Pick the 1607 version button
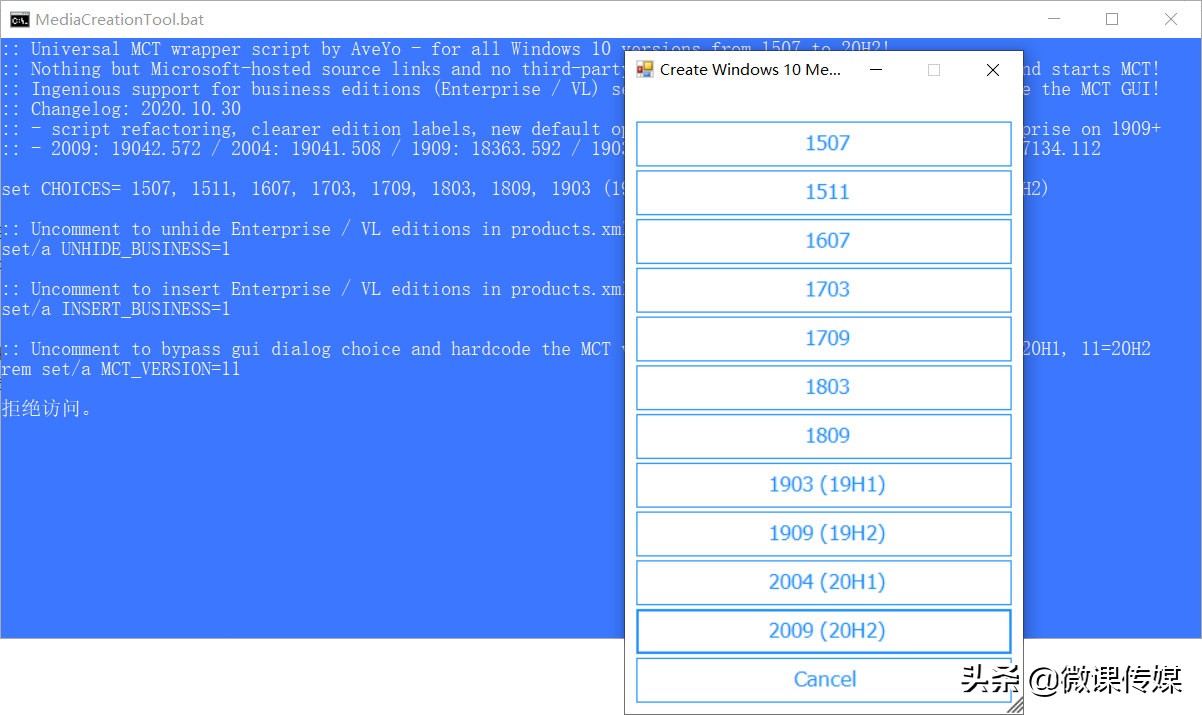 824,241
